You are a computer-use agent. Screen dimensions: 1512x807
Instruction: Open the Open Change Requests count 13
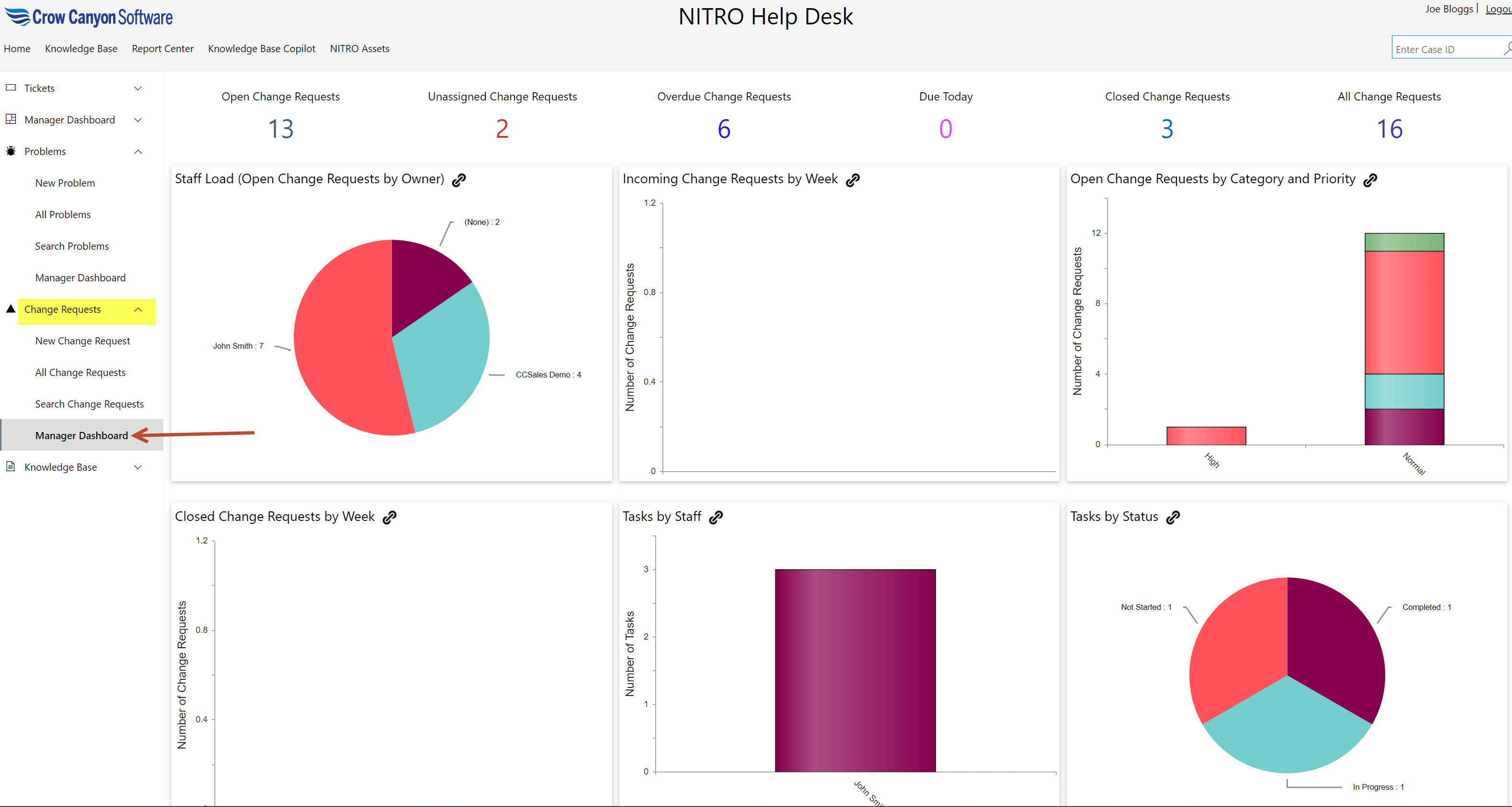click(x=280, y=129)
